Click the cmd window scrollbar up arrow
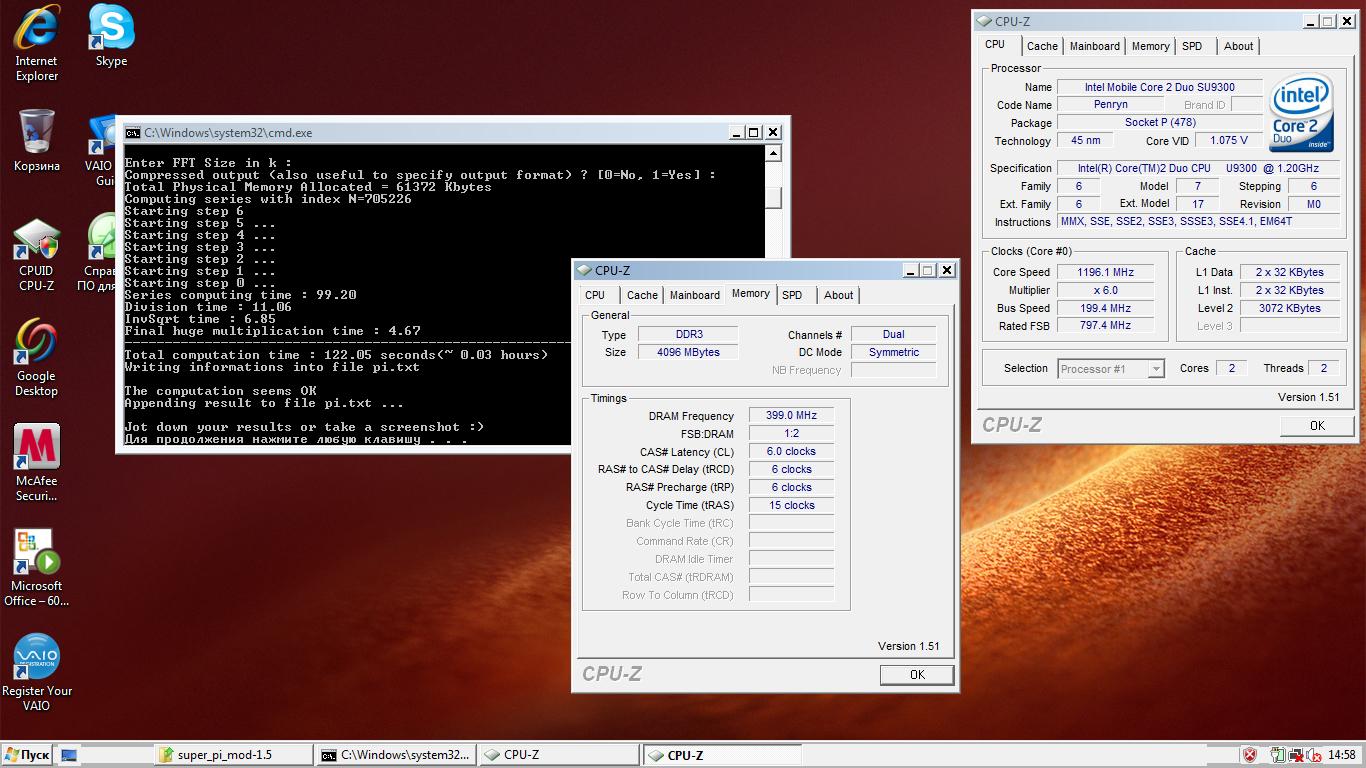This screenshot has height=768, width=1366. pos(773,153)
